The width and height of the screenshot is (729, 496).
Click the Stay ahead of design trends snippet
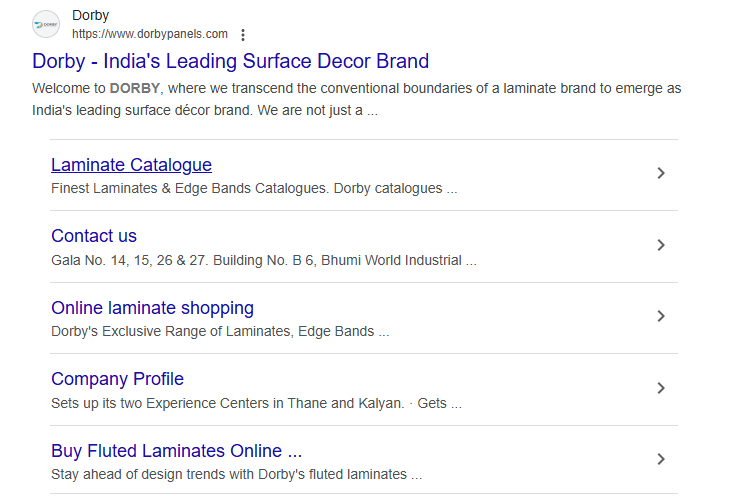tap(236, 474)
